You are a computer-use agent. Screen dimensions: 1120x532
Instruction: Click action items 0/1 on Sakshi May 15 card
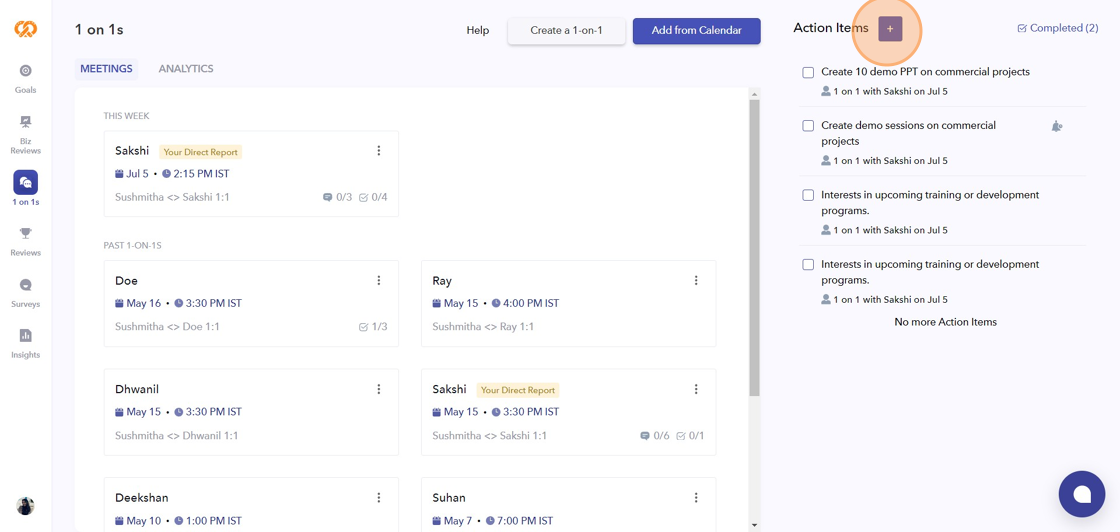(690, 436)
